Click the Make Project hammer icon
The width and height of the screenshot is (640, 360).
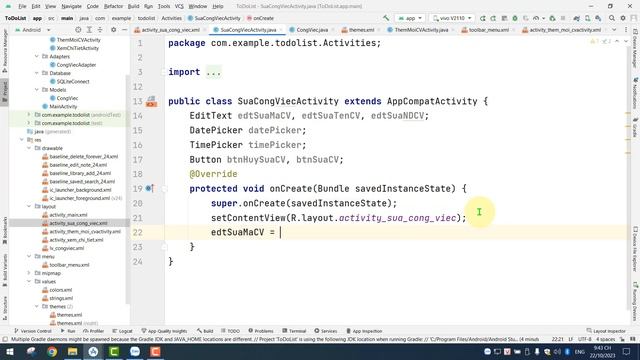386,18
